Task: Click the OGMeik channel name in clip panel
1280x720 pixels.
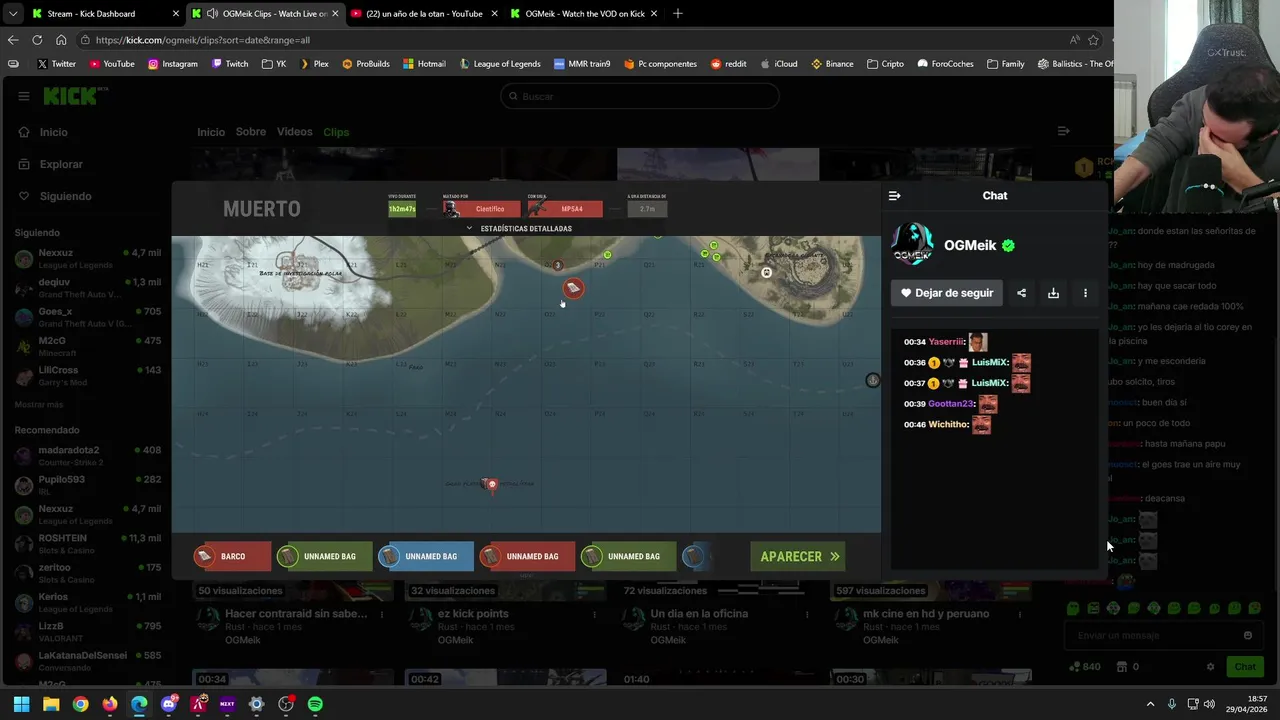Action: pos(970,245)
